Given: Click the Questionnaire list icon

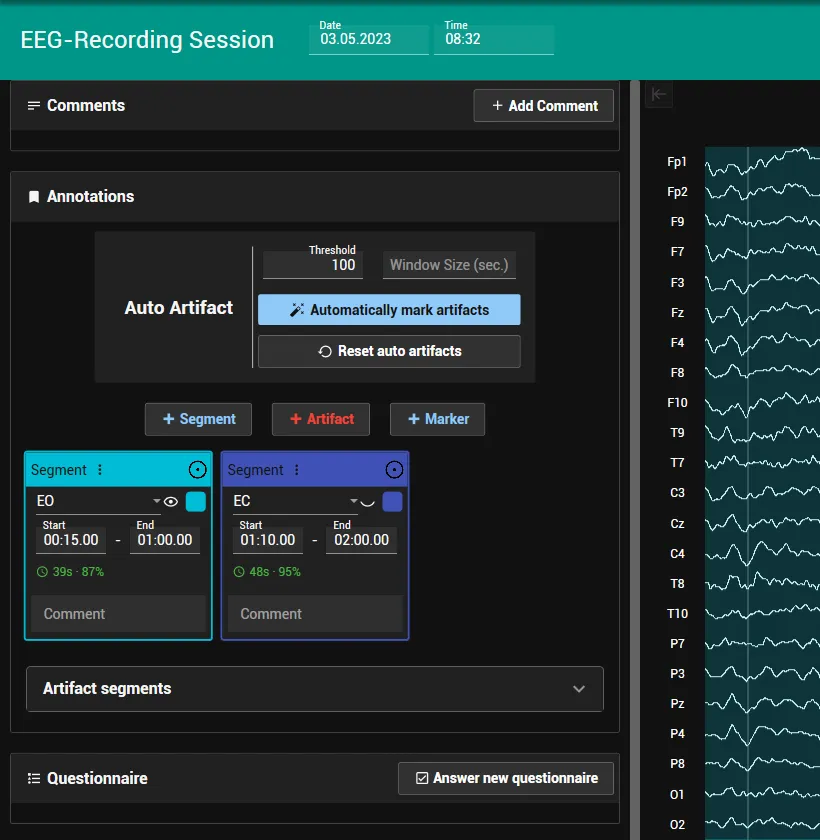Looking at the screenshot, I should coord(34,778).
